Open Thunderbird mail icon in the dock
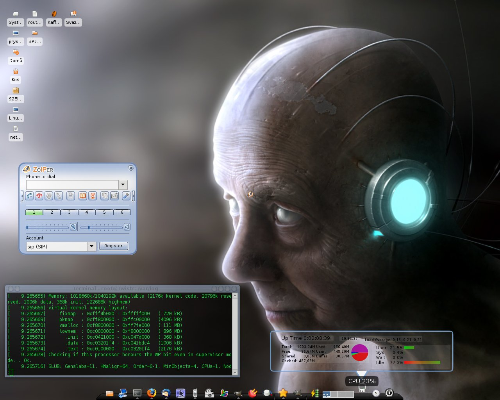 166,393
